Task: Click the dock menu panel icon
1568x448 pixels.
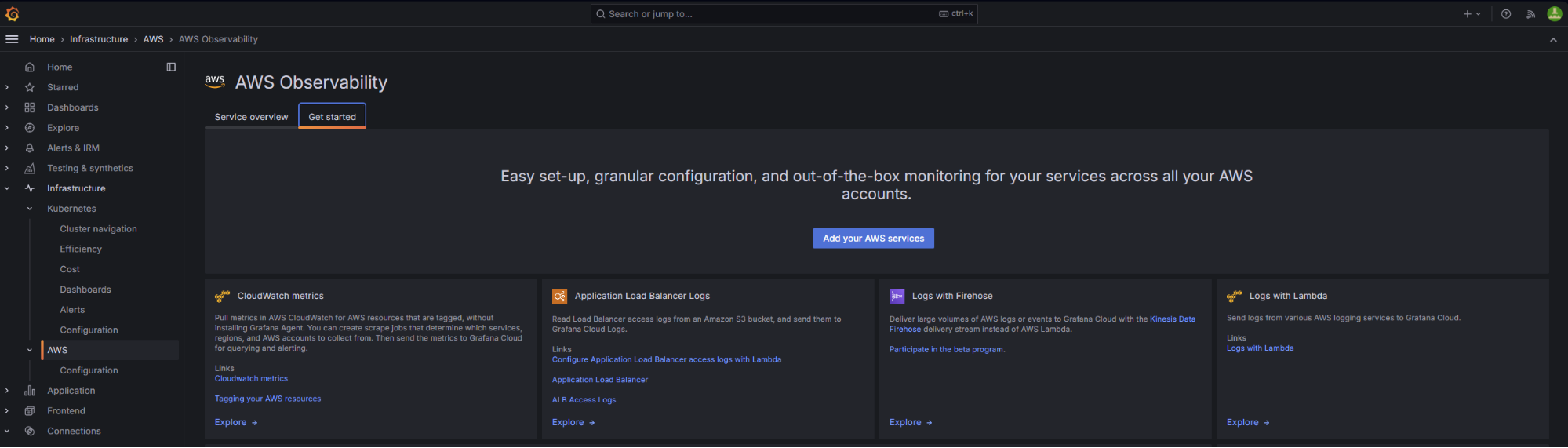Action: pyautogui.click(x=171, y=67)
